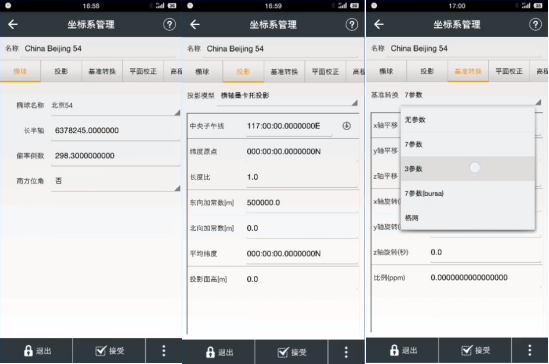Tap the back arrow on the middle screen
Screen dimensions: 549x364
tap(195, 24)
